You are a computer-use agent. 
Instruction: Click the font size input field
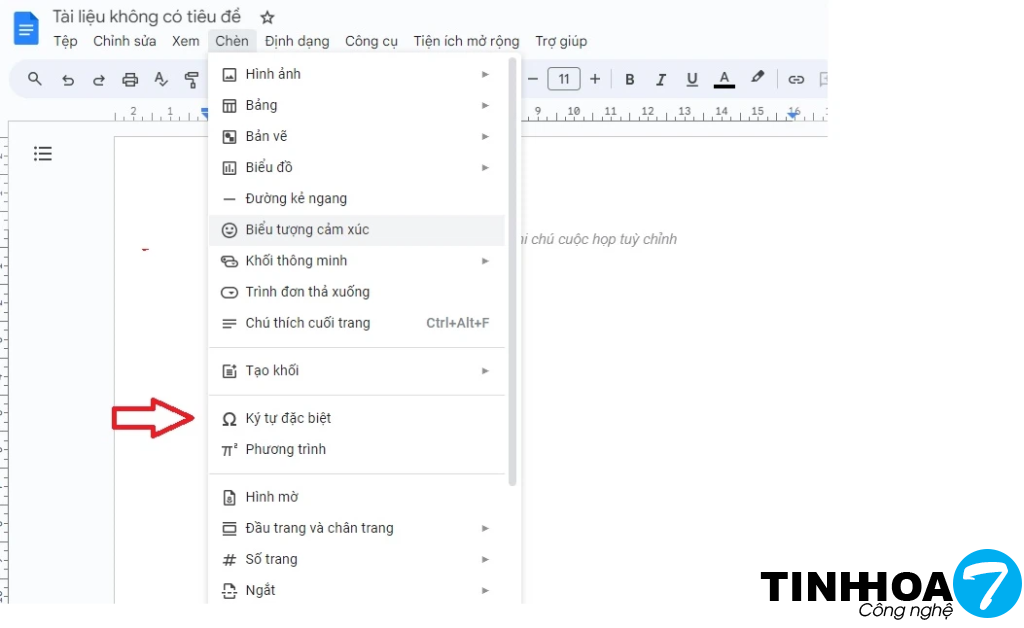pyautogui.click(x=564, y=79)
